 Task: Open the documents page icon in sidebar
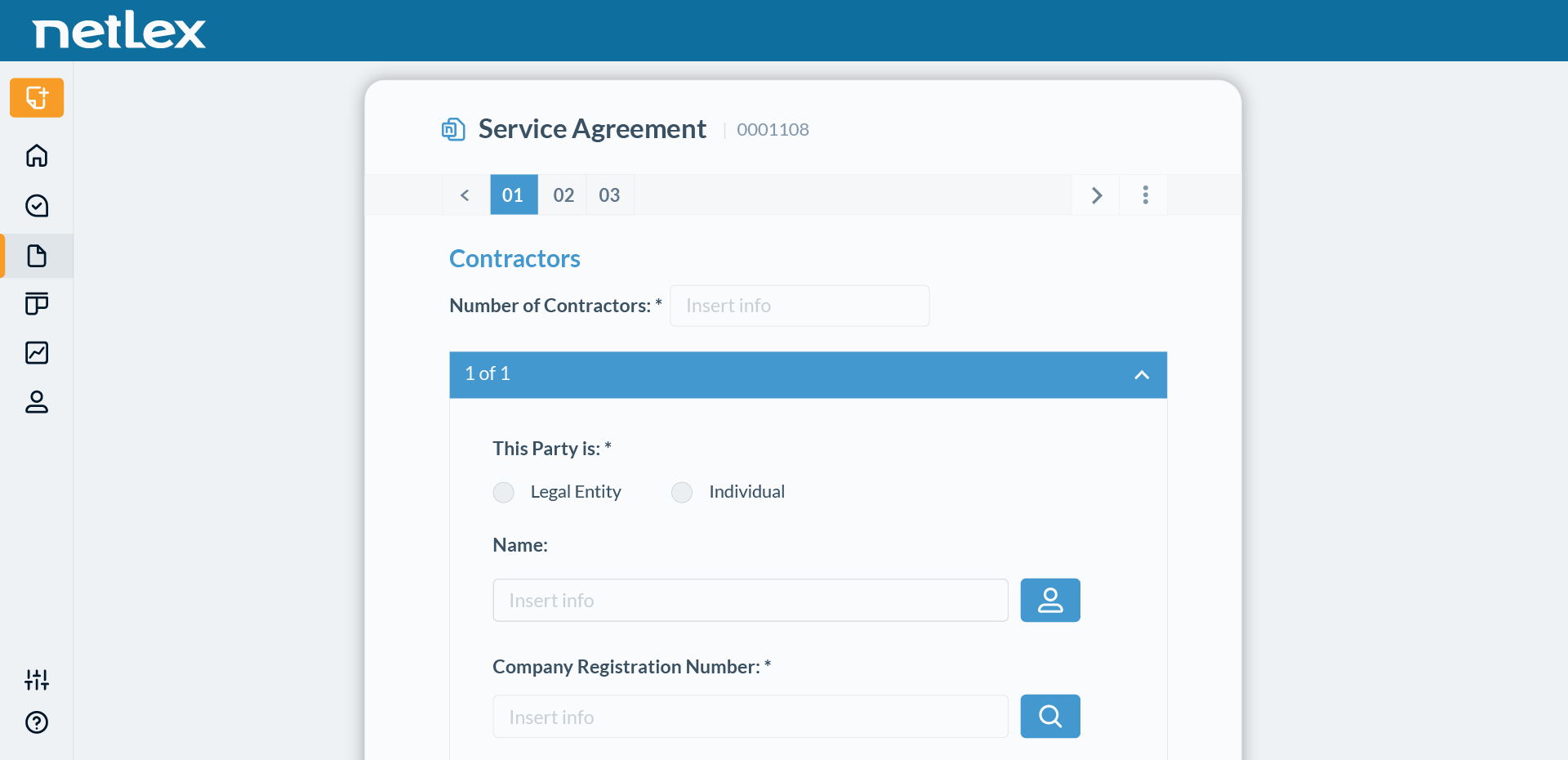tap(36, 256)
